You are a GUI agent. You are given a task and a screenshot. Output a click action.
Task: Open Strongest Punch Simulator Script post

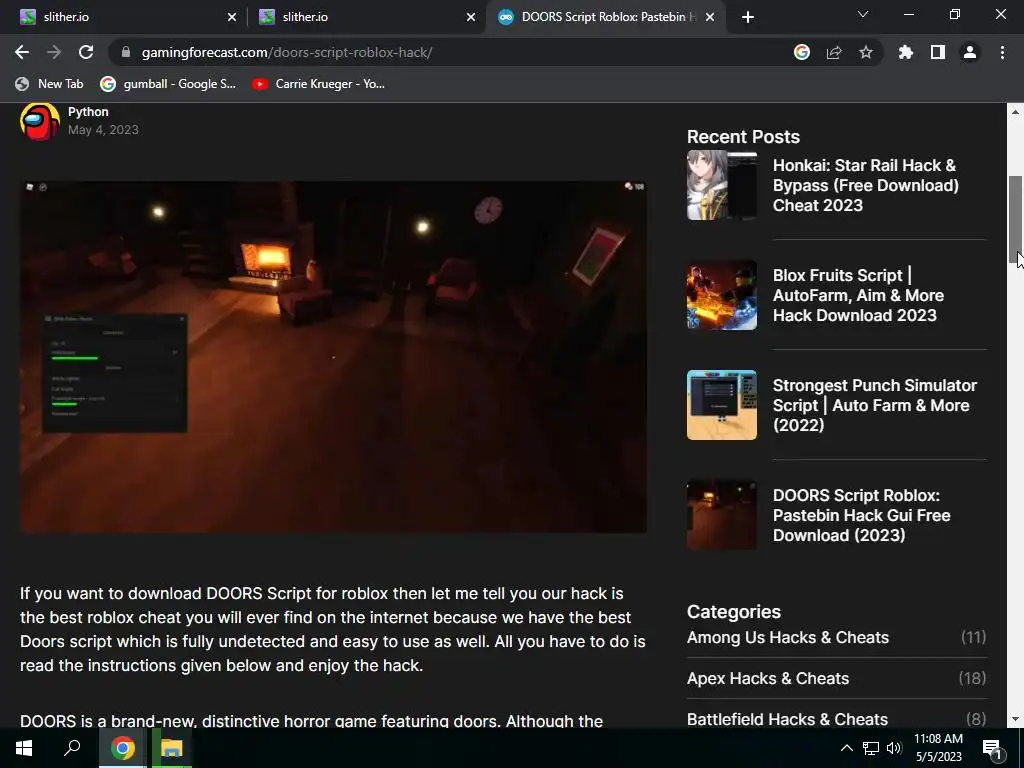[x=874, y=405]
